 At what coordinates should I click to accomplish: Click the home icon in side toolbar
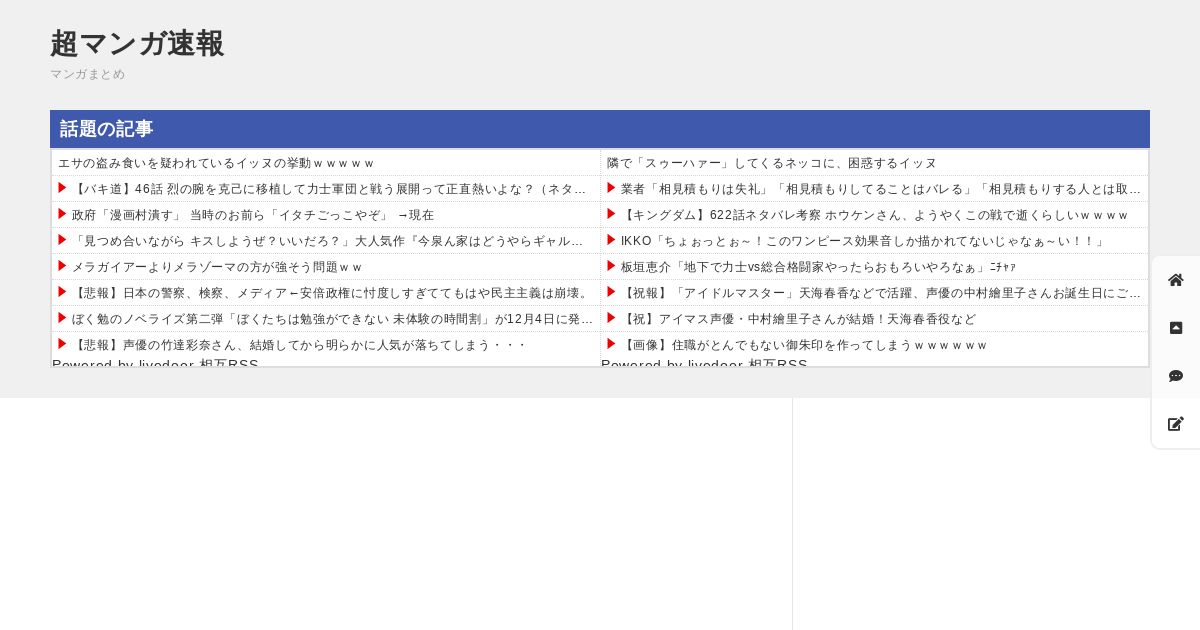(x=1176, y=280)
